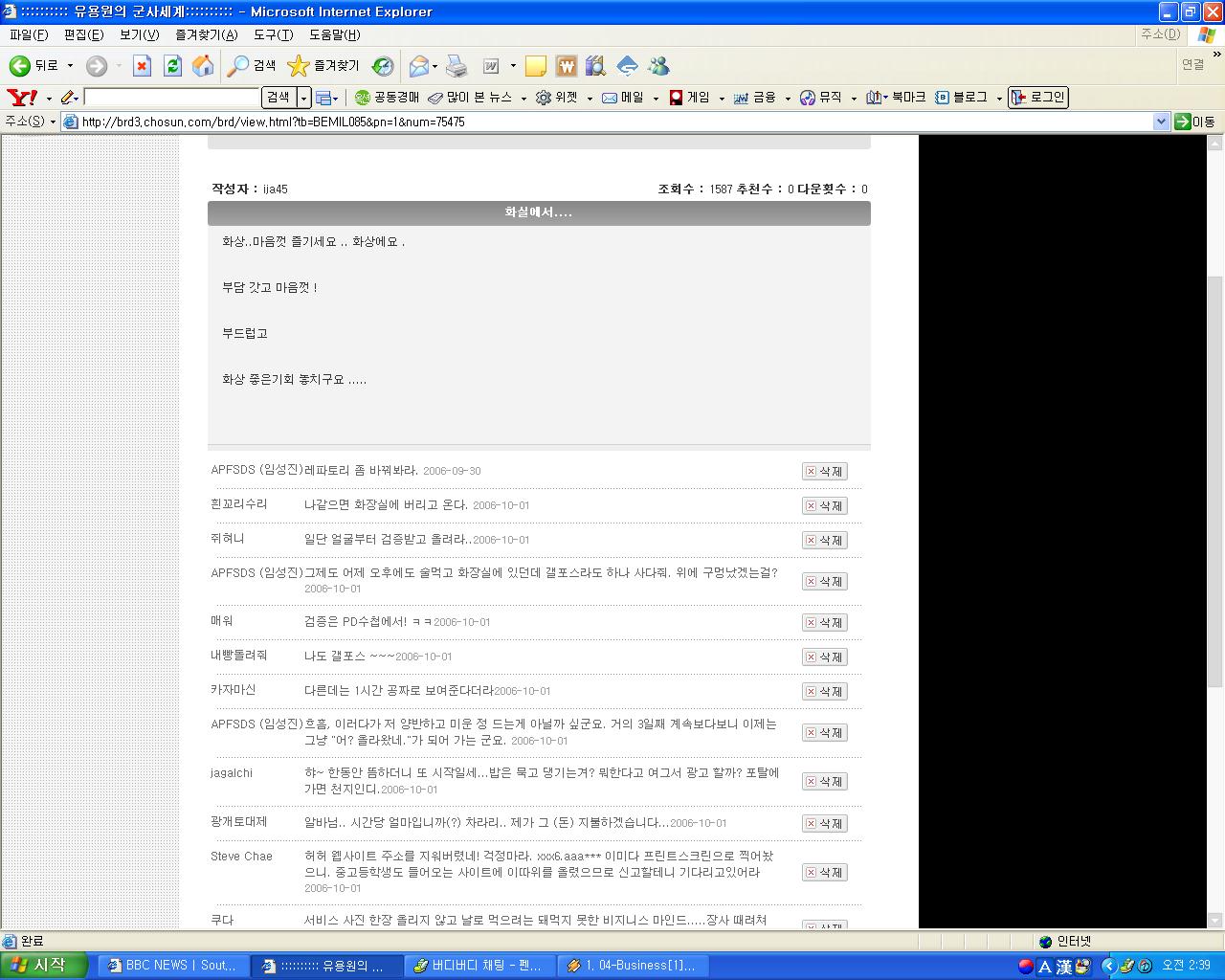Screen dimensions: 1225x980
Task: Delete 카자마신 comment with 삭제
Action: [824, 691]
